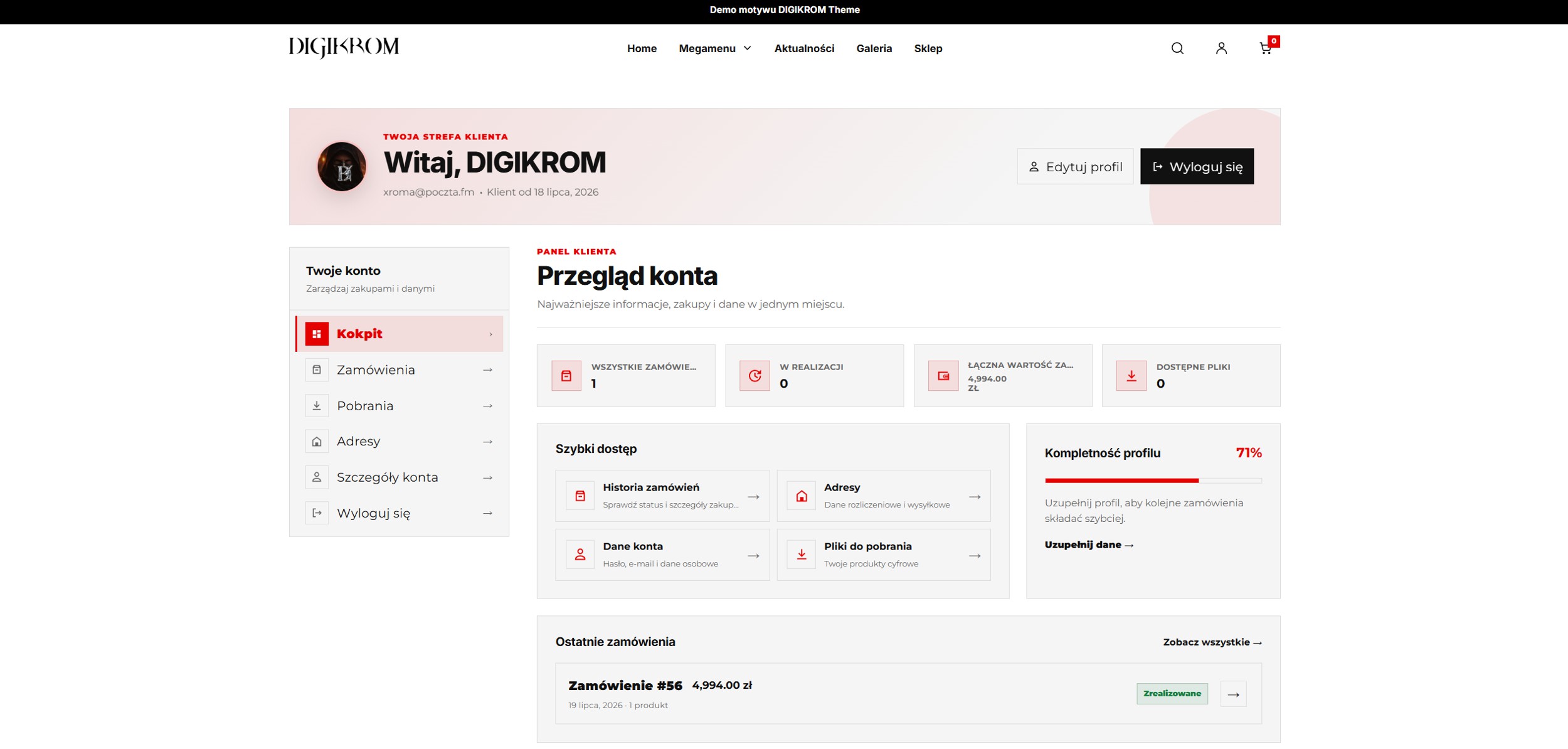Open Megamenu in the navigation
The image size is (1568, 749).
707,48
